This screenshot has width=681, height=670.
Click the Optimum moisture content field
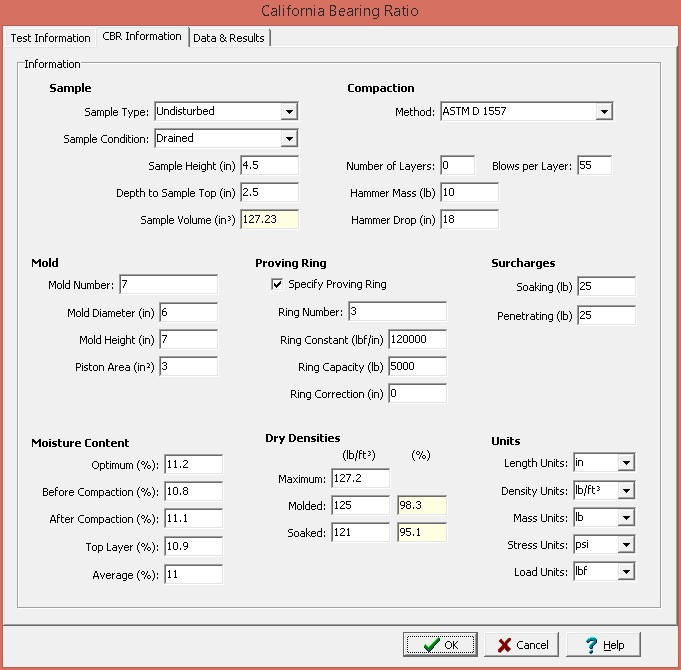193,465
